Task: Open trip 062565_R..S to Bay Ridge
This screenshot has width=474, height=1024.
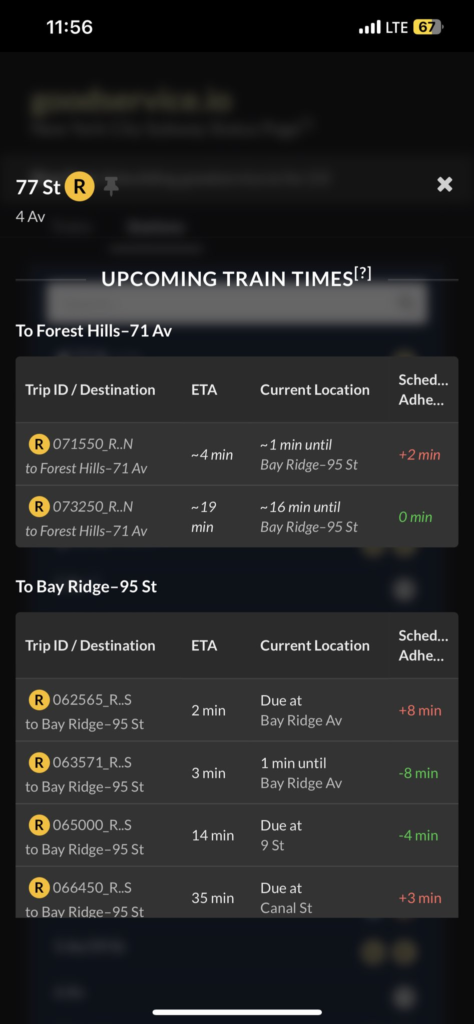Action: (237, 710)
